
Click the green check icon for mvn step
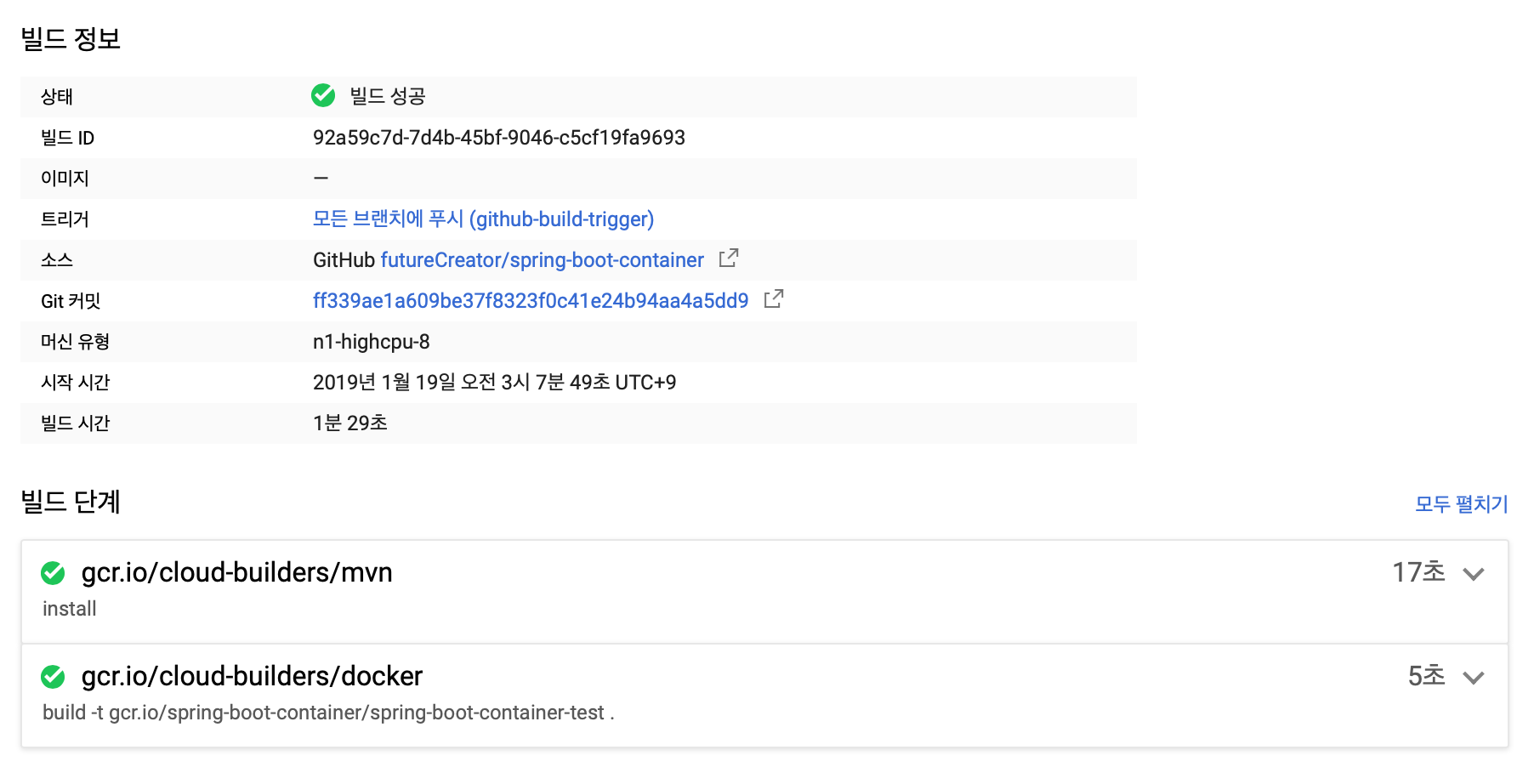pos(53,573)
